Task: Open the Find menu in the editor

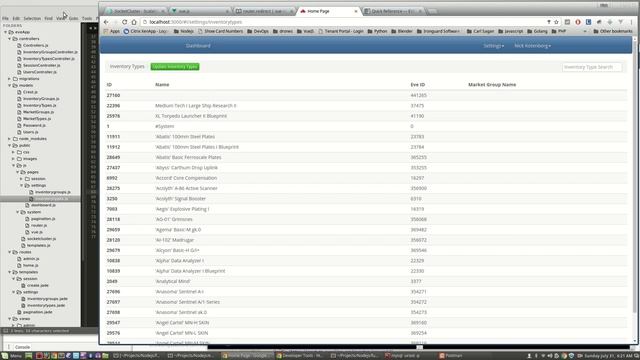Action: click(49, 18)
